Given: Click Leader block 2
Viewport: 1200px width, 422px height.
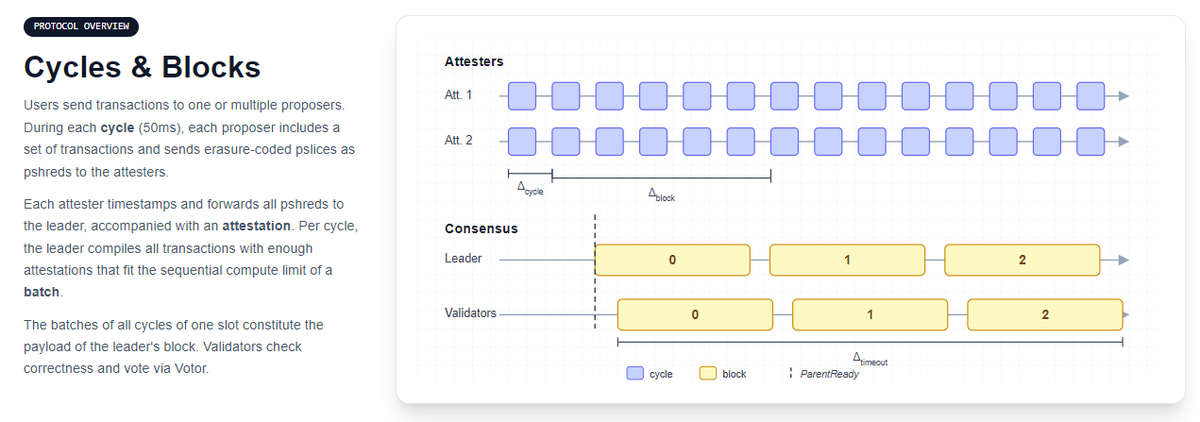Looking at the screenshot, I should [1021, 260].
